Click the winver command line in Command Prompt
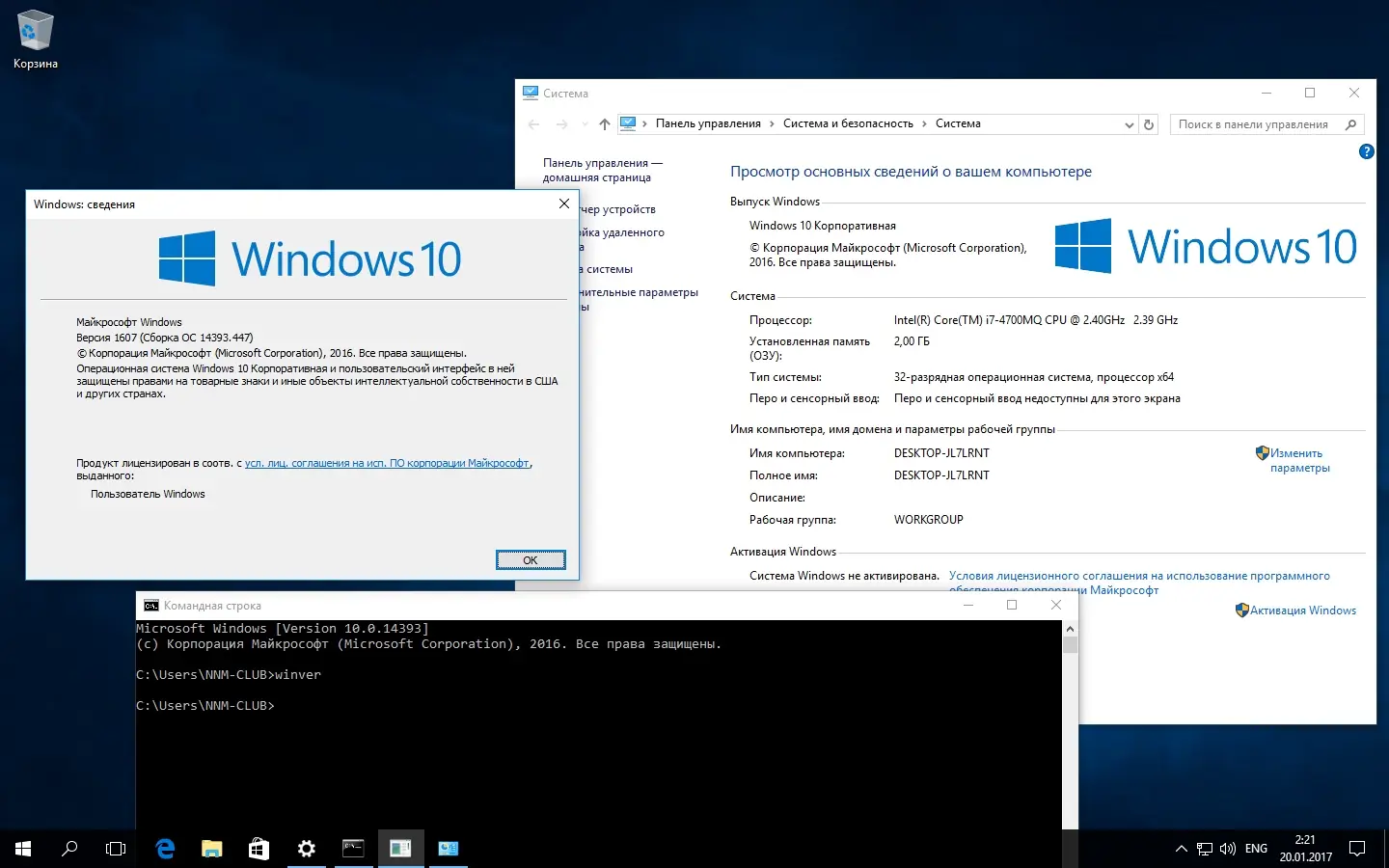This screenshot has width=1389, height=868. [x=229, y=675]
